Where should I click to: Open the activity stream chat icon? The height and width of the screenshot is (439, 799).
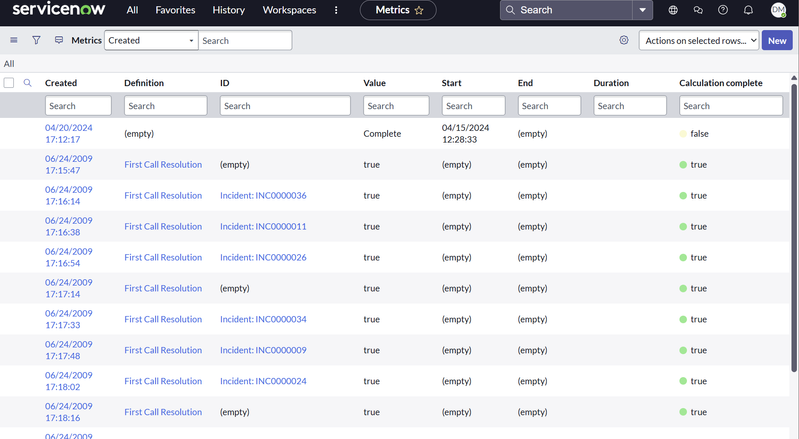pyautogui.click(x=59, y=40)
